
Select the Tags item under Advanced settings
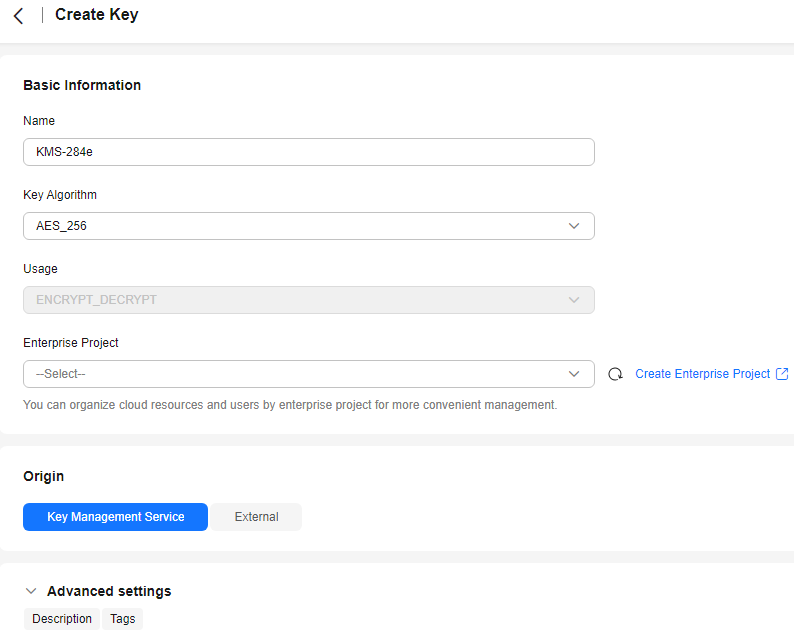coord(123,619)
